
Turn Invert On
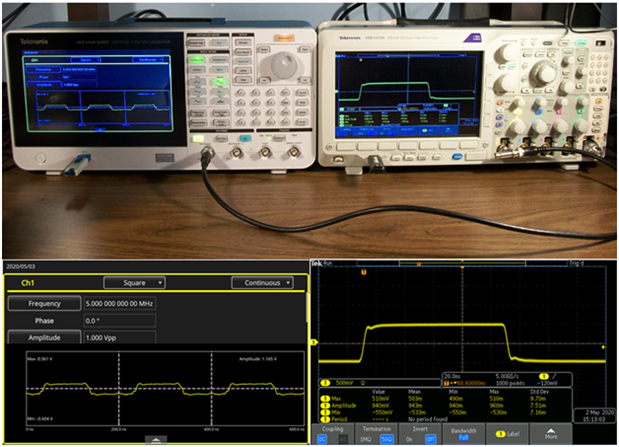pyautogui.click(x=409, y=439)
